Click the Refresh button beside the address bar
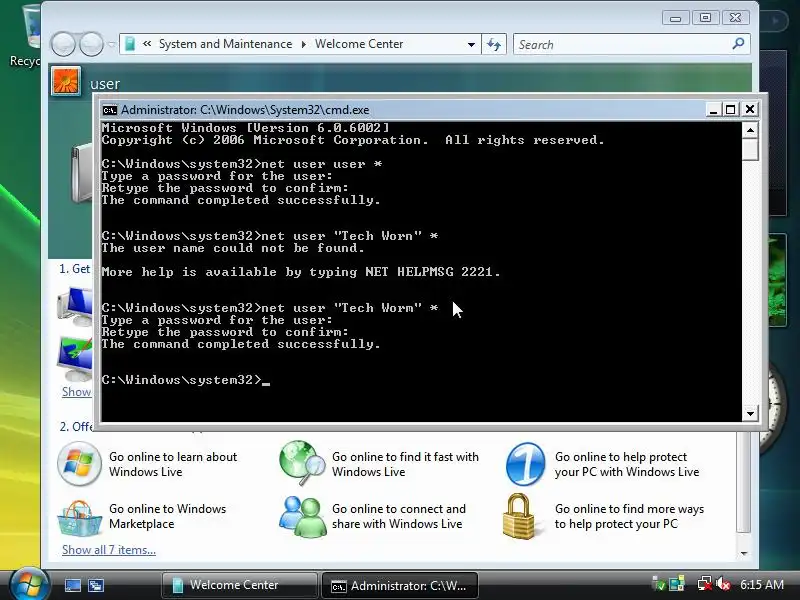The width and height of the screenshot is (800, 600). click(494, 44)
